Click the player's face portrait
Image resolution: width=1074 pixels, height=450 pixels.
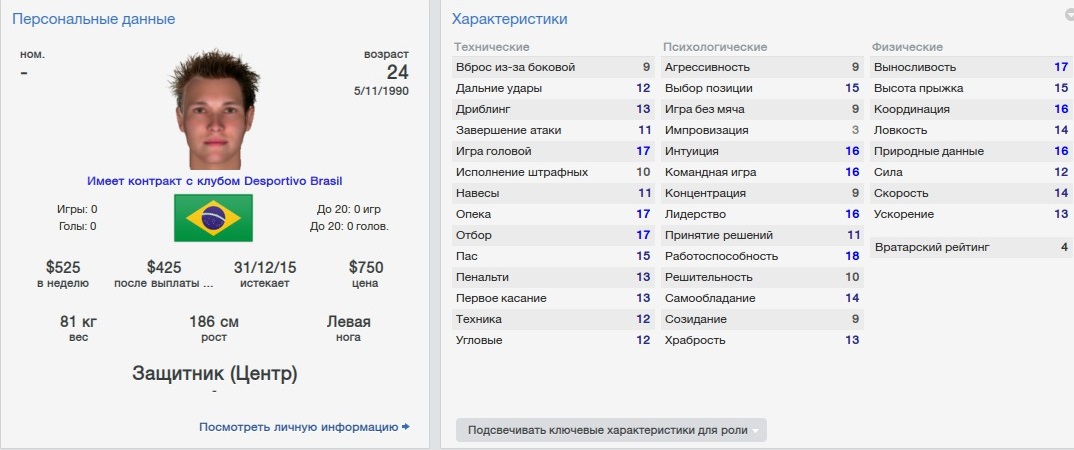pyautogui.click(x=213, y=112)
